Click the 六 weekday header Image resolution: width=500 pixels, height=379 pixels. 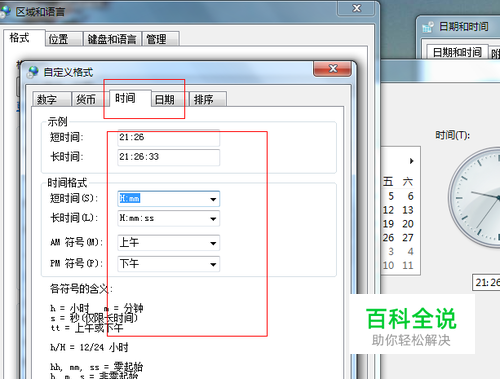coord(408,182)
